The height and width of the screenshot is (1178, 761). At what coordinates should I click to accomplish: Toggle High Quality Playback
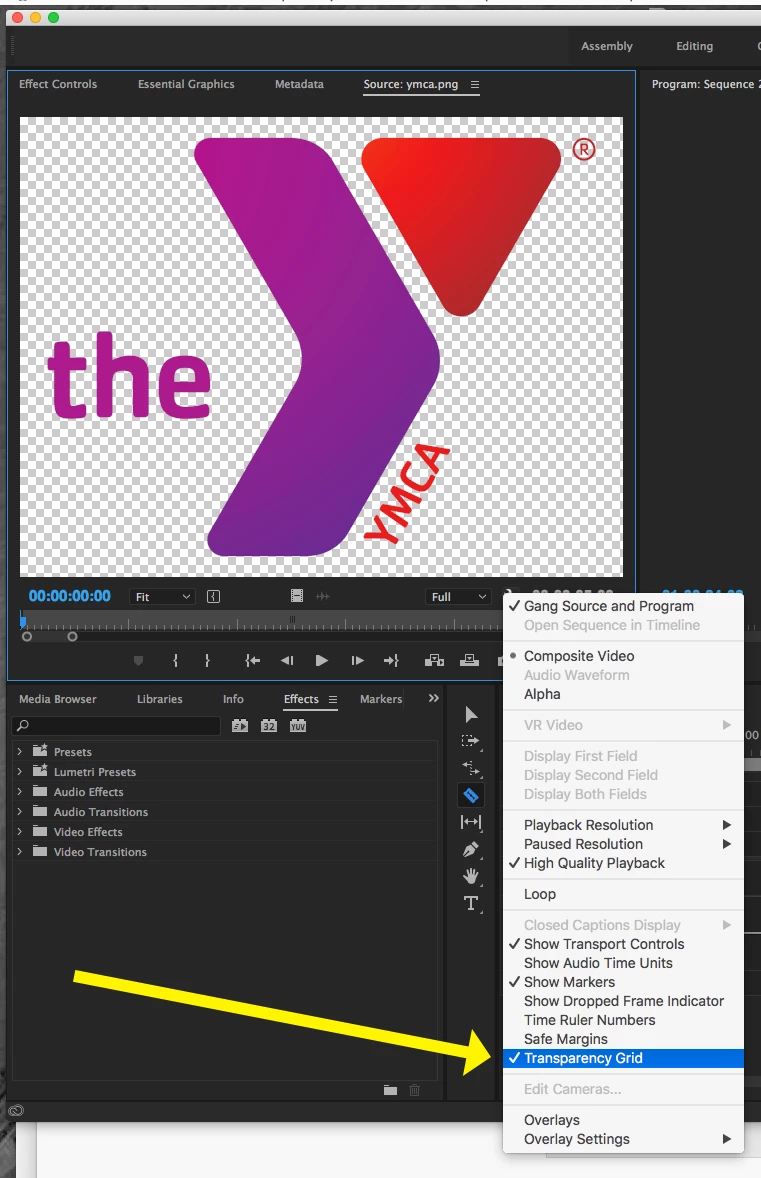[594, 863]
